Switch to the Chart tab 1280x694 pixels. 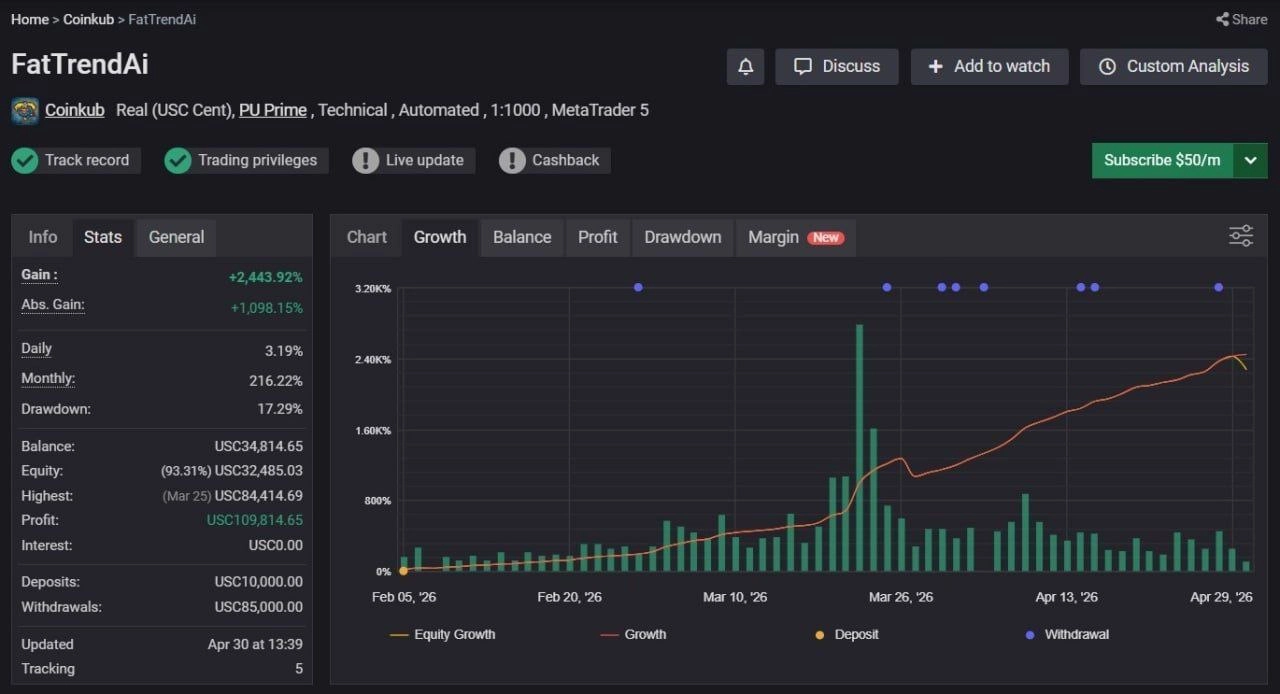[x=367, y=237]
